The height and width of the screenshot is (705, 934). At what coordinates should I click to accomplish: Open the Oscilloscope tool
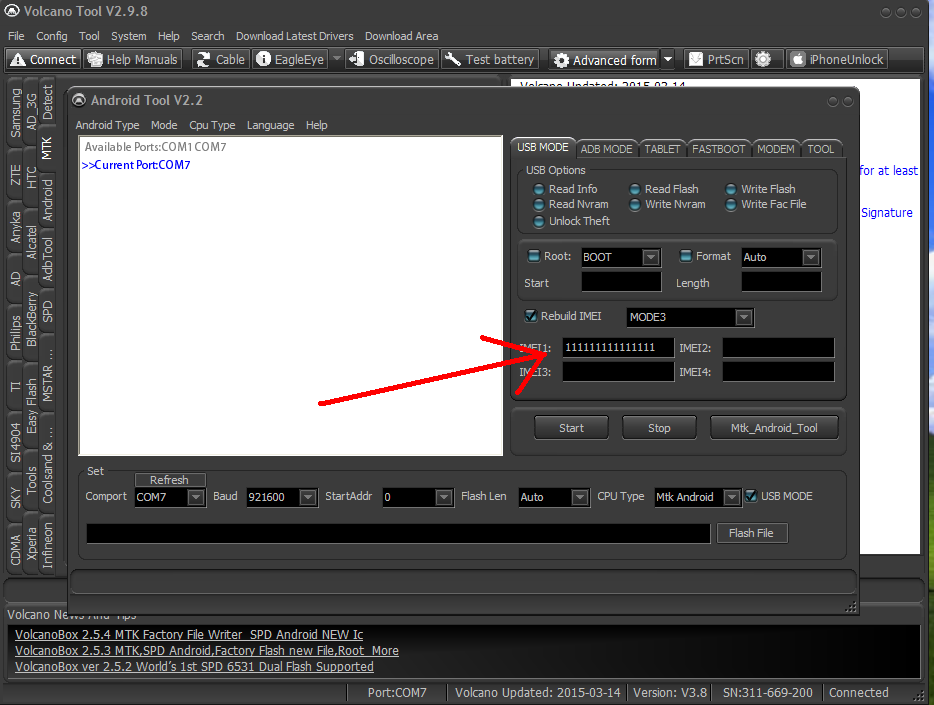point(391,60)
